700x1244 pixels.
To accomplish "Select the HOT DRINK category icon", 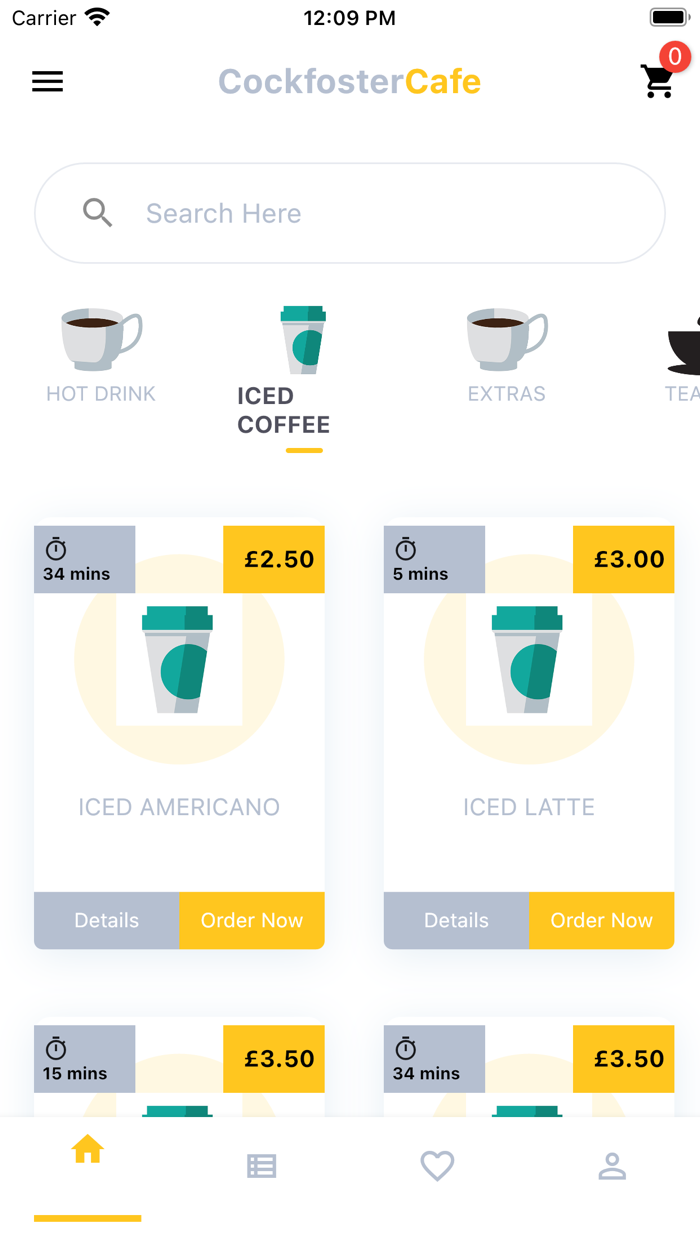I will click(100, 338).
